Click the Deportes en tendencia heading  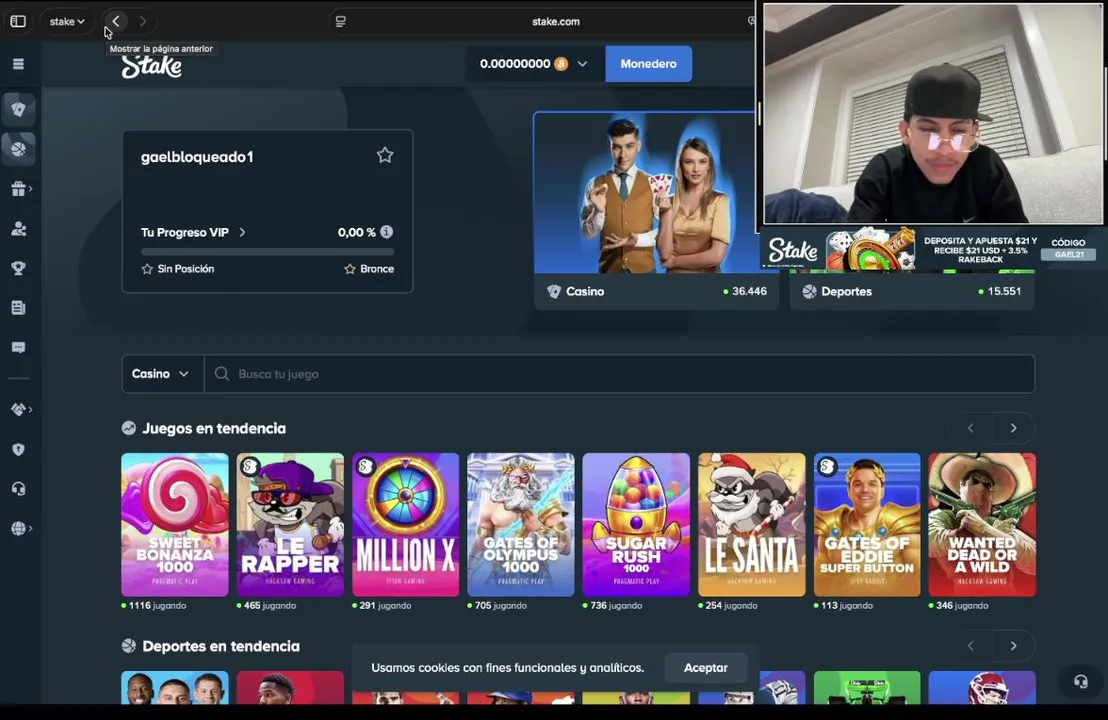tap(221, 646)
